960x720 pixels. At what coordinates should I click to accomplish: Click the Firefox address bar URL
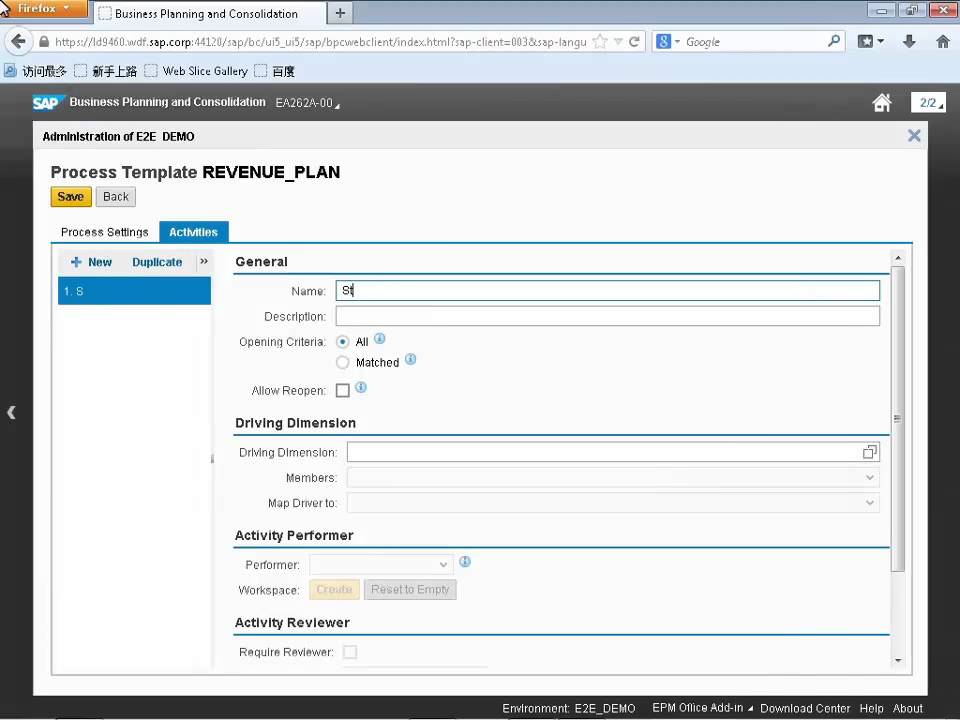coord(320,42)
